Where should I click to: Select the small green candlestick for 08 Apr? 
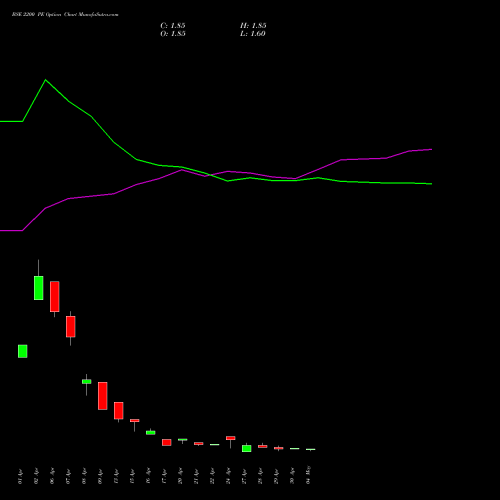[x=87, y=382]
